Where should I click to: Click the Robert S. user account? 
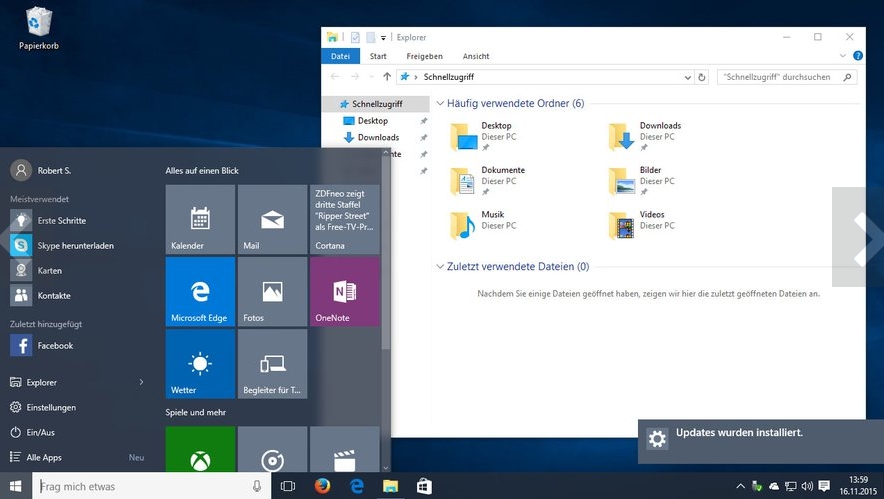point(41,170)
